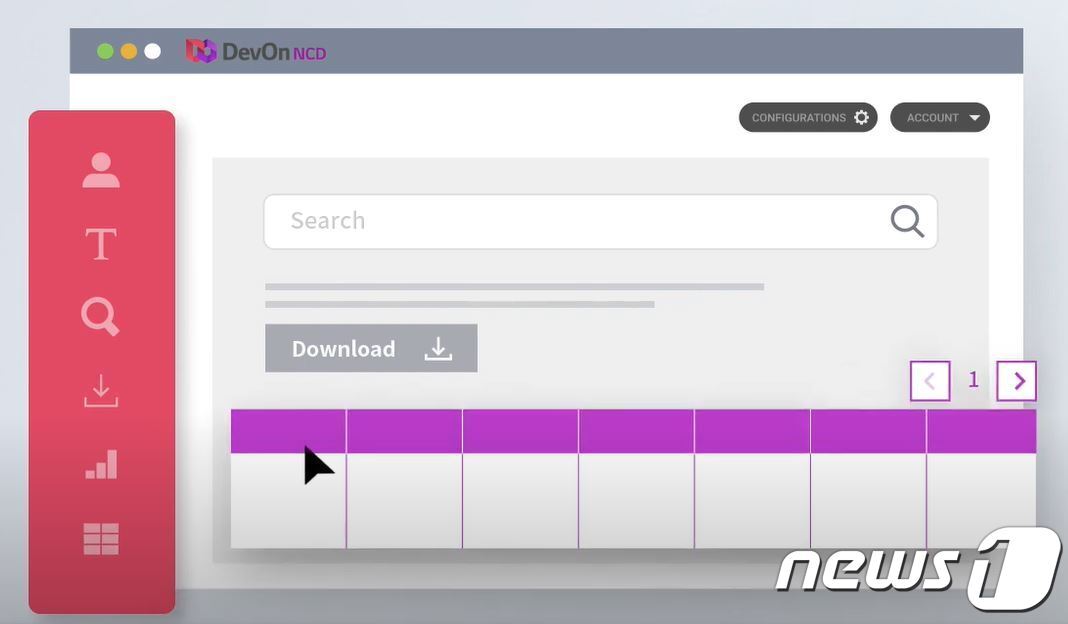Screen dimensions: 1068x624
Task: Click the previous page chevron
Action: point(929,380)
